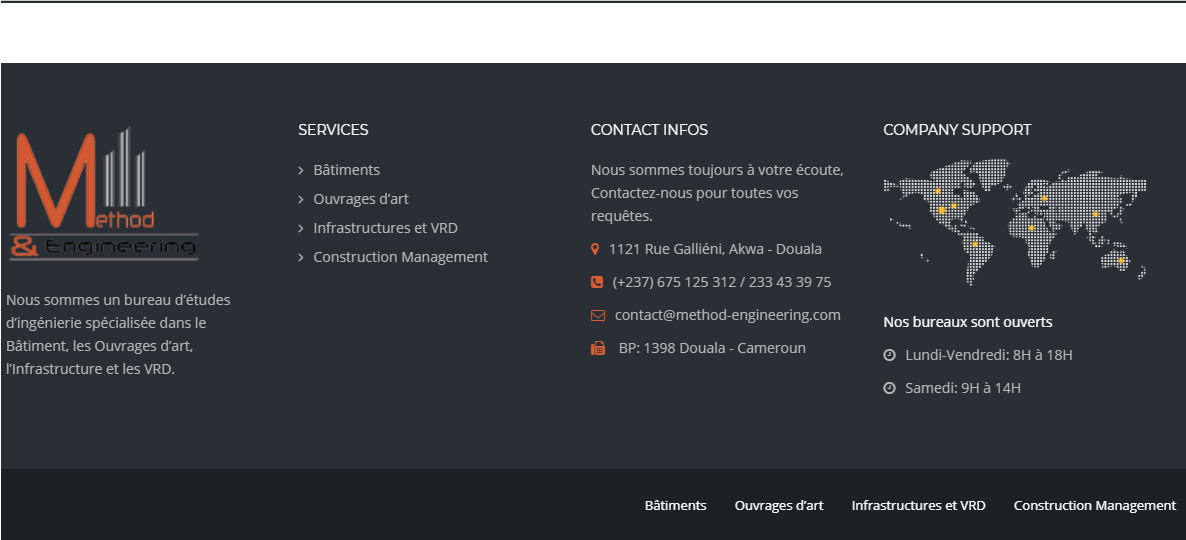Click the envelope icon beside the email
The image size is (1186, 540).
click(x=598, y=315)
